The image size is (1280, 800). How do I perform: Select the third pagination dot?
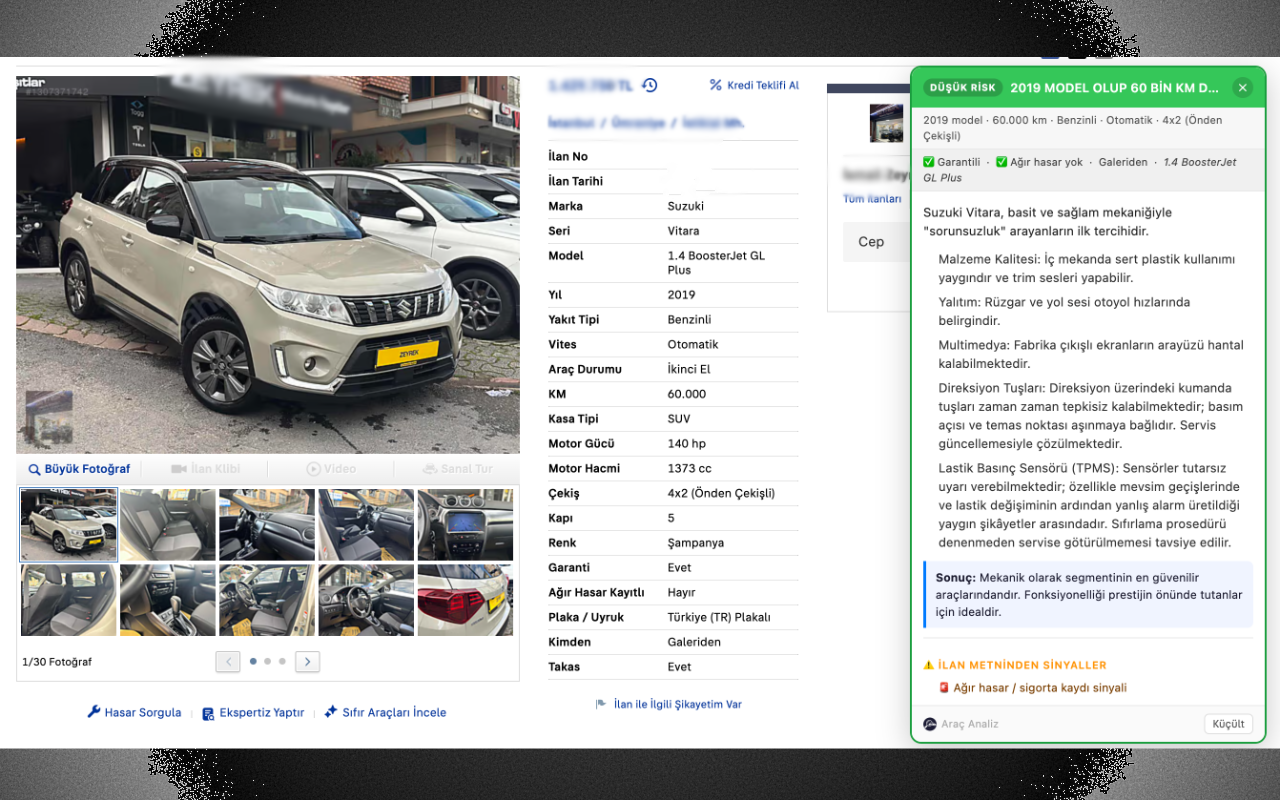coord(282,661)
